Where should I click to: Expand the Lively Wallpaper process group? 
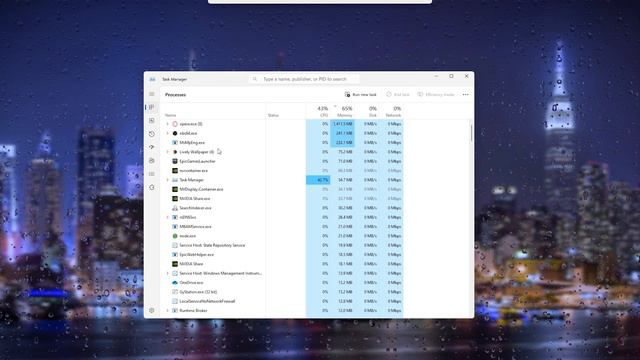(167, 152)
